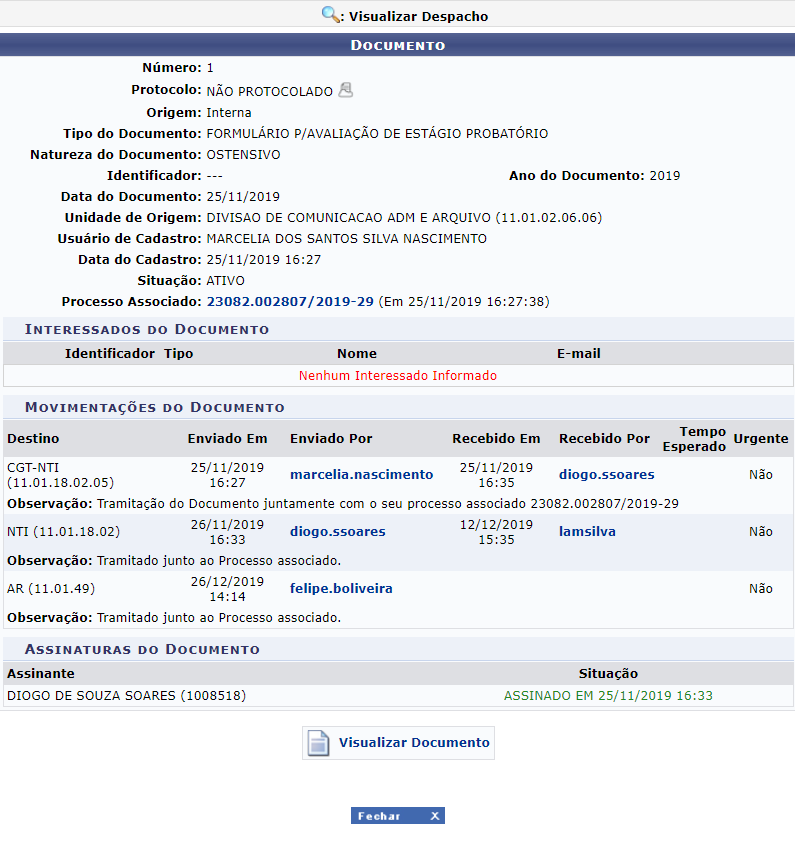This screenshot has width=795, height=842.
Task: Select the Enviado Por column header
Action: point(331,439)
